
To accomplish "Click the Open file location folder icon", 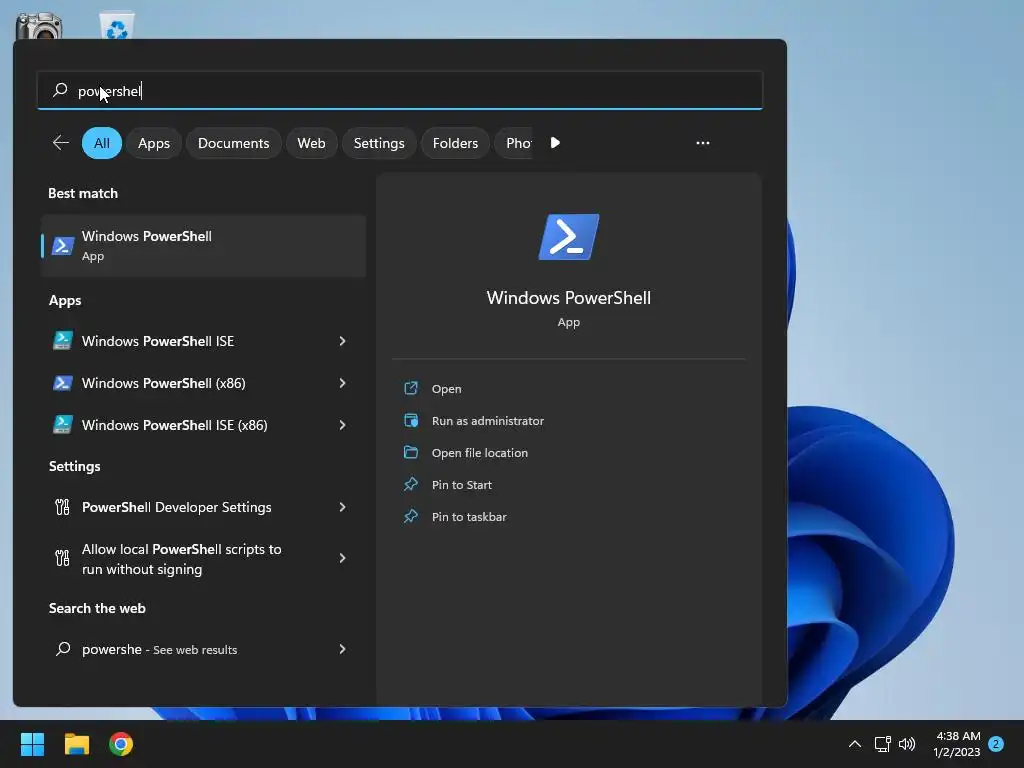I will [411, 452].
